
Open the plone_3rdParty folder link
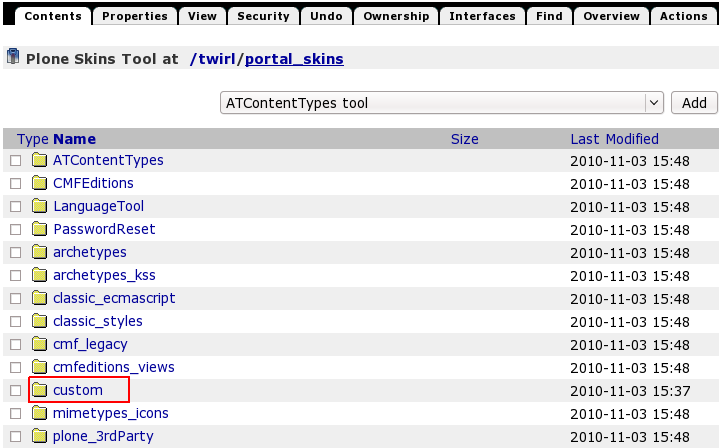[x=103, y=436]
